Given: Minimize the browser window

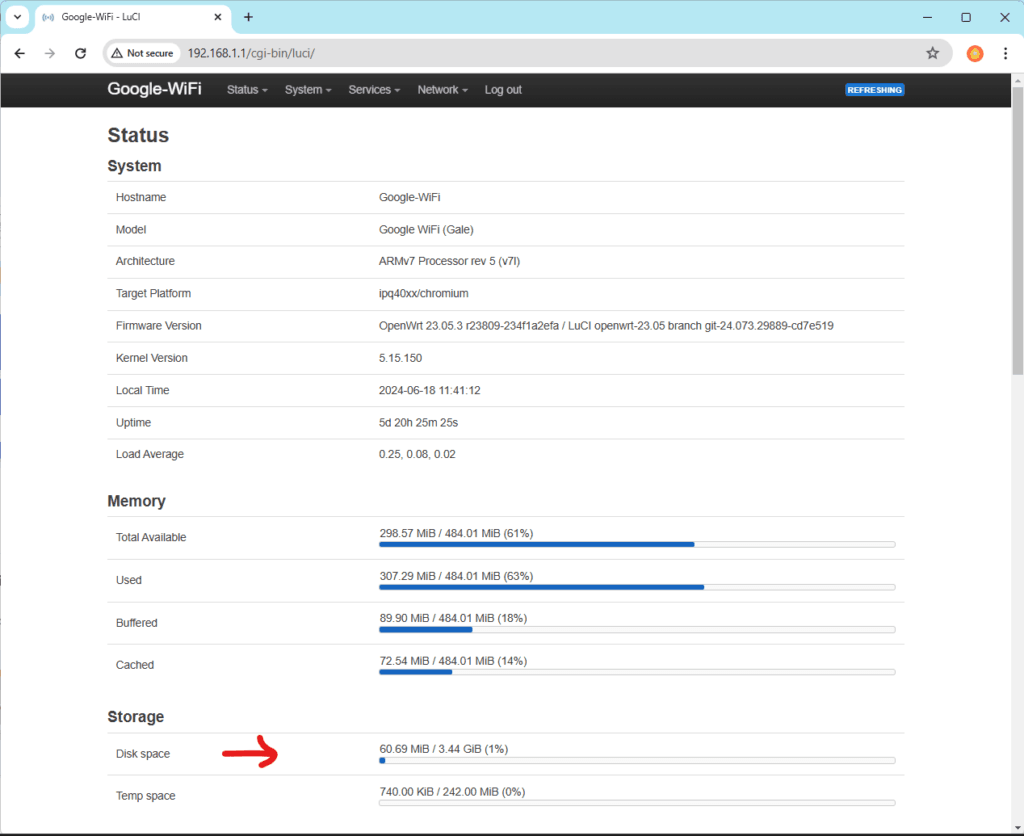Looking at the screenshot, I should click(x=927, y=18).
